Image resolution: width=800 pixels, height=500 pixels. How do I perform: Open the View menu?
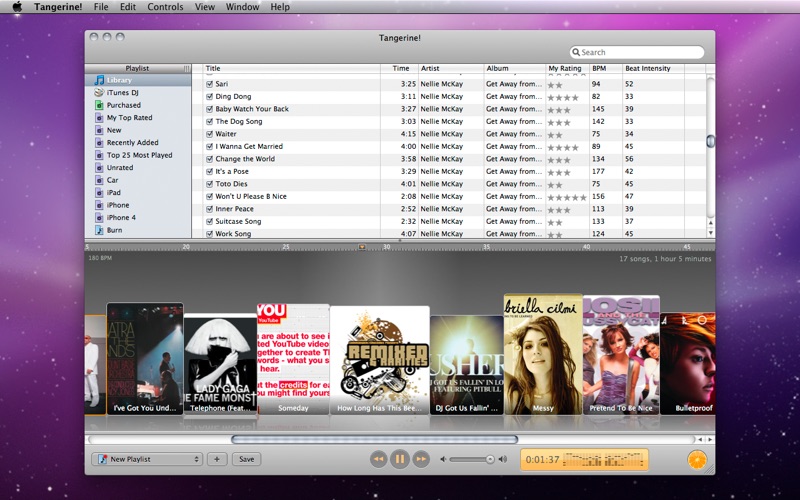[205, 7]
